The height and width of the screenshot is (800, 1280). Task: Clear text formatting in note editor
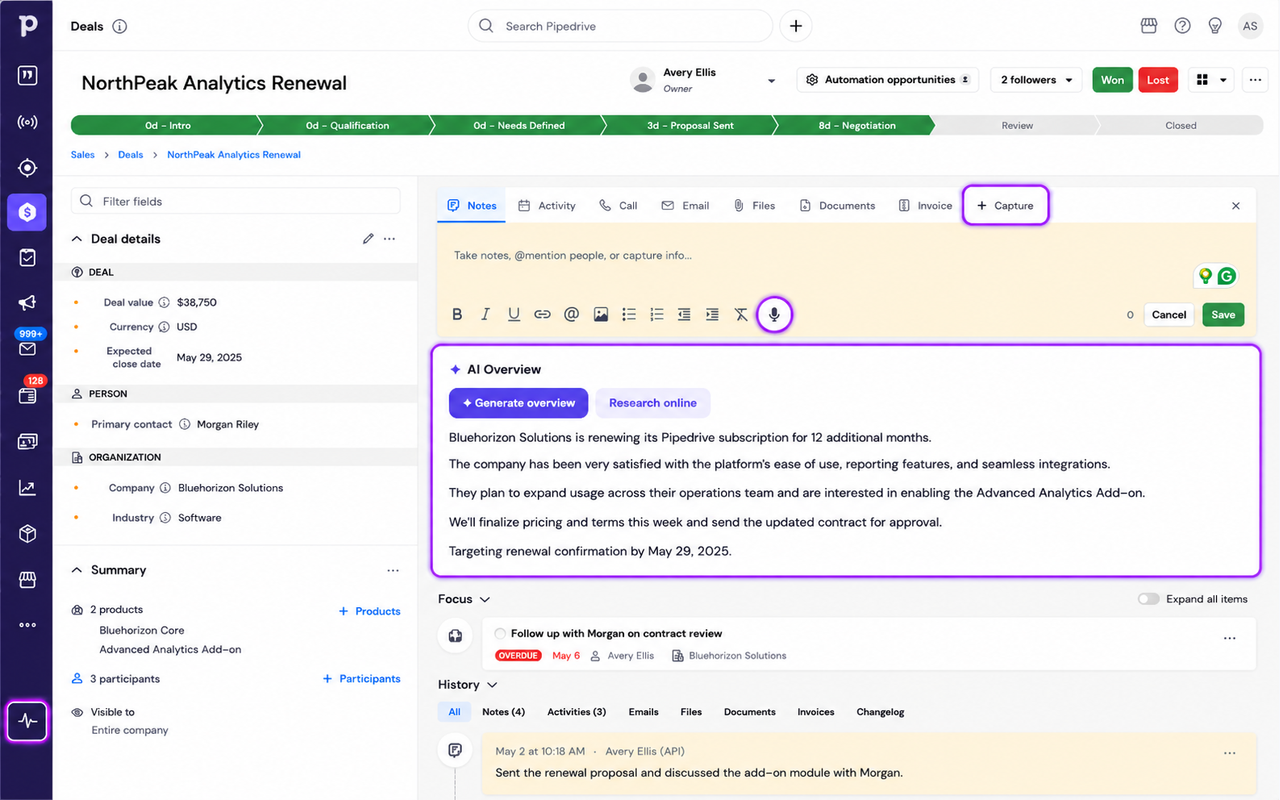(741, 314)
